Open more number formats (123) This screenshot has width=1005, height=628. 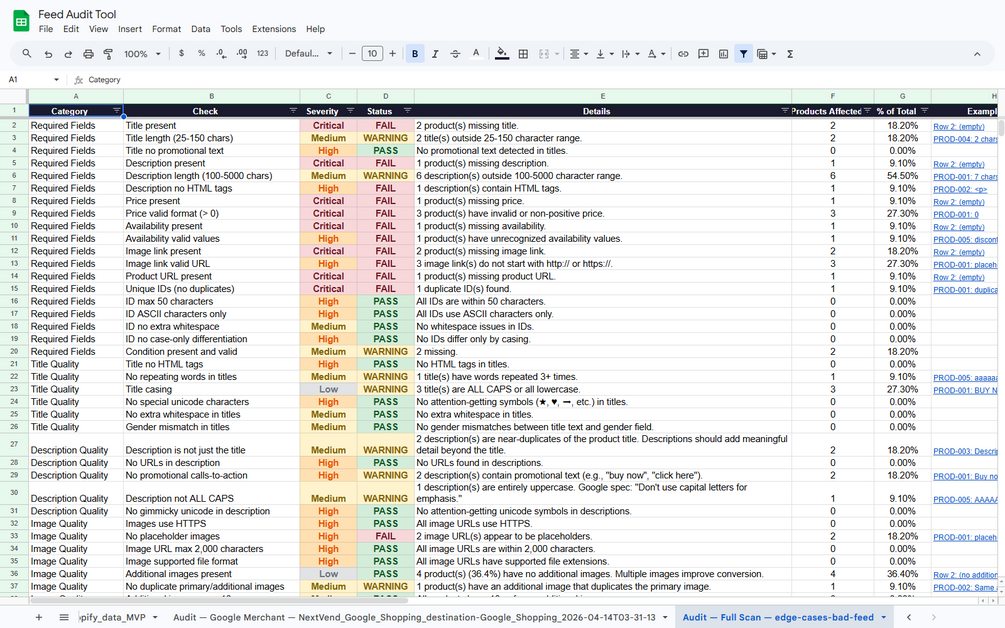coord(263,54)
